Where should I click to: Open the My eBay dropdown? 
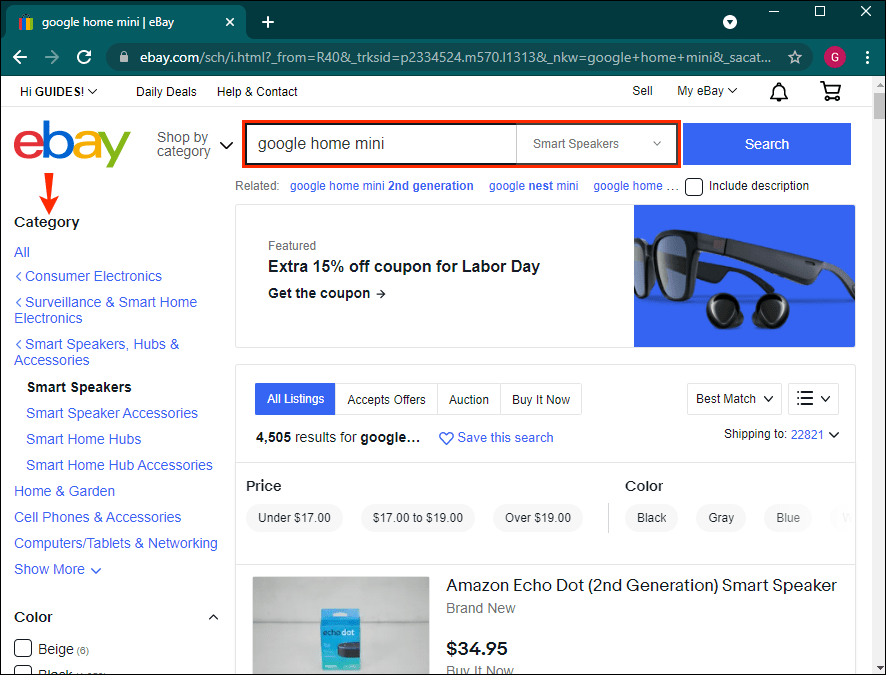click(x=707, y=91)
